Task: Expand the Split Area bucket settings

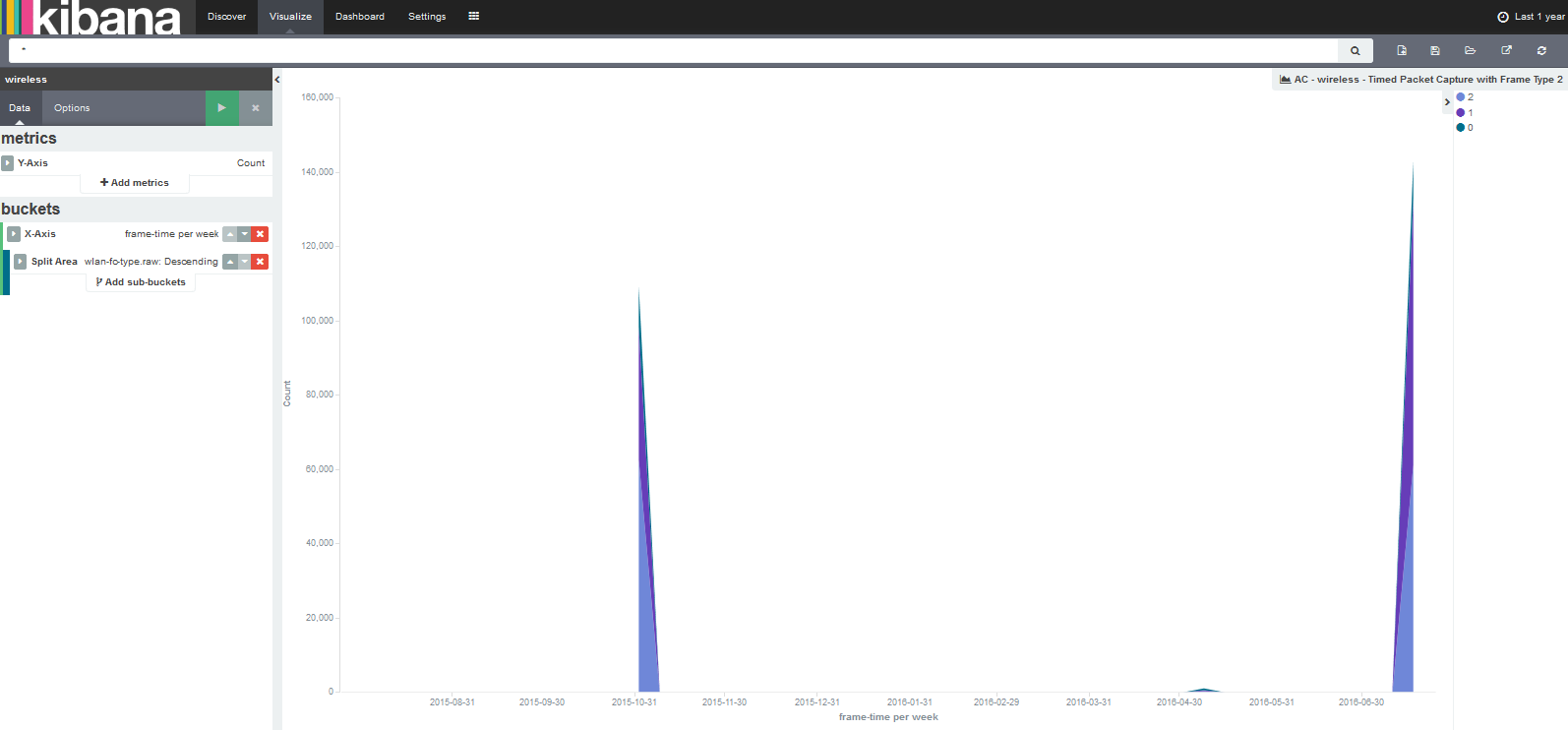Action: pyautogui.click(x=20, y=262)
